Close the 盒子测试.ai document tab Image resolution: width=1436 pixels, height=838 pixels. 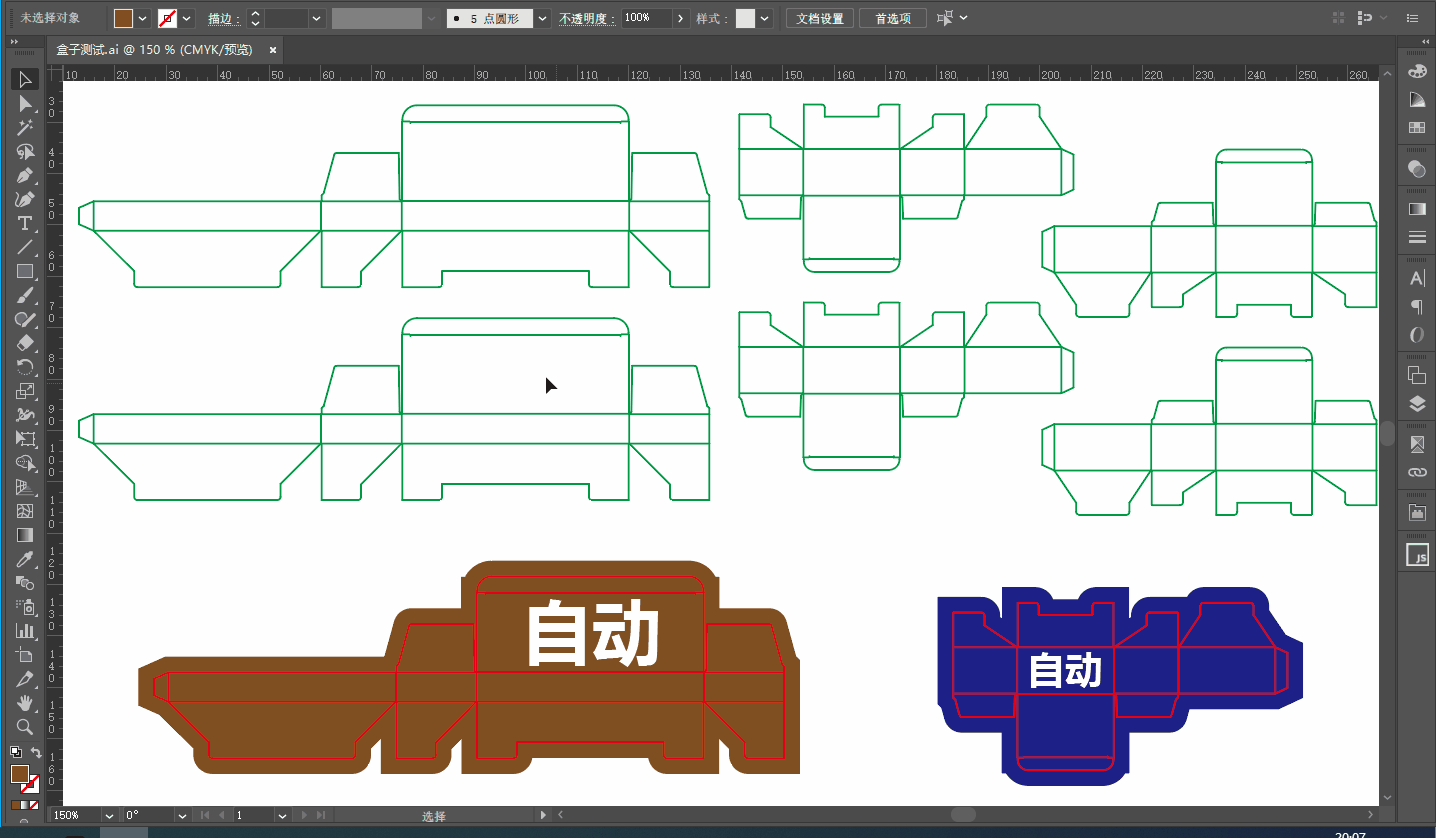coord(272,49)
